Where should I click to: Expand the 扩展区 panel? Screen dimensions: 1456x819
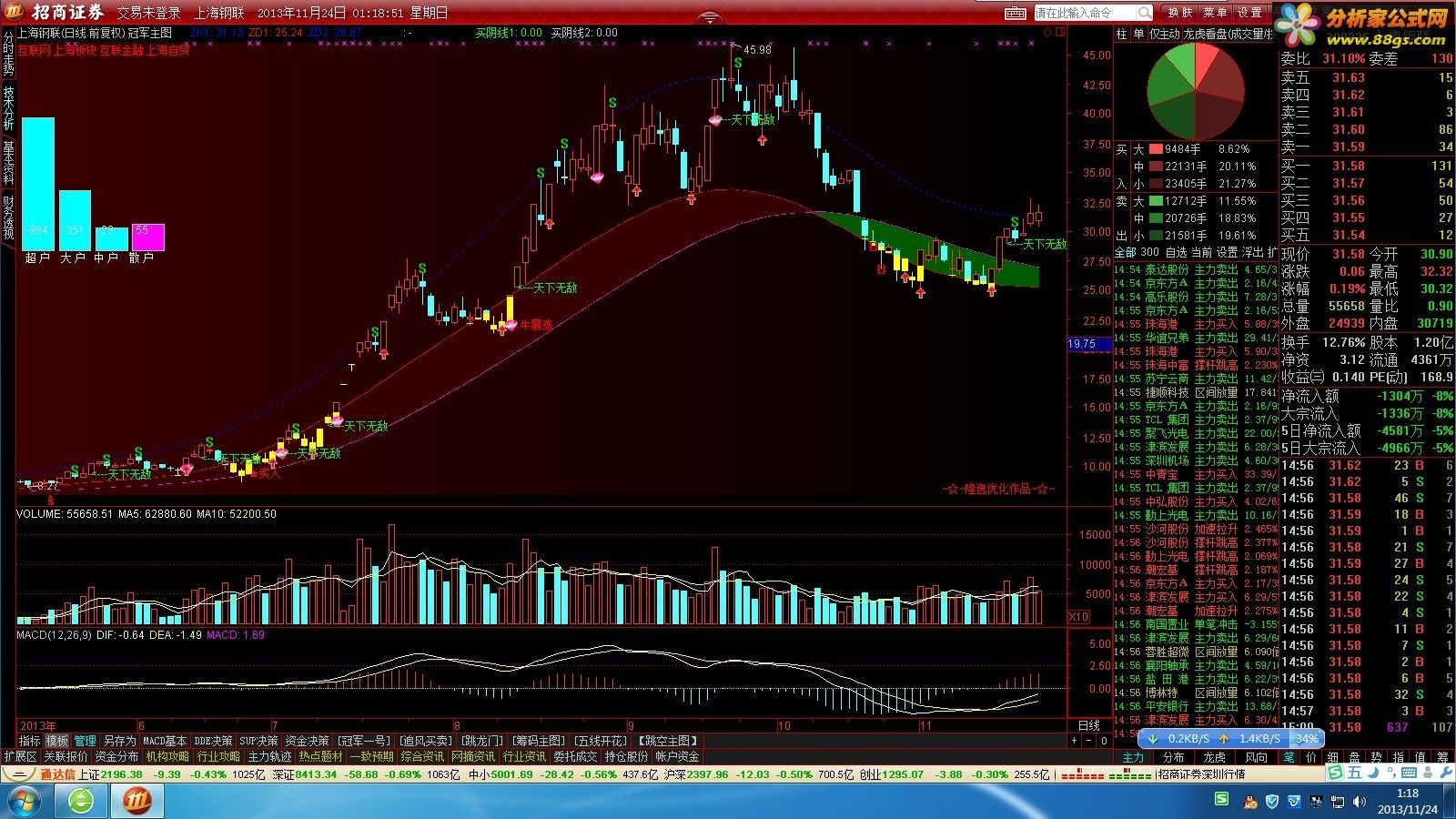pos(20,756)
